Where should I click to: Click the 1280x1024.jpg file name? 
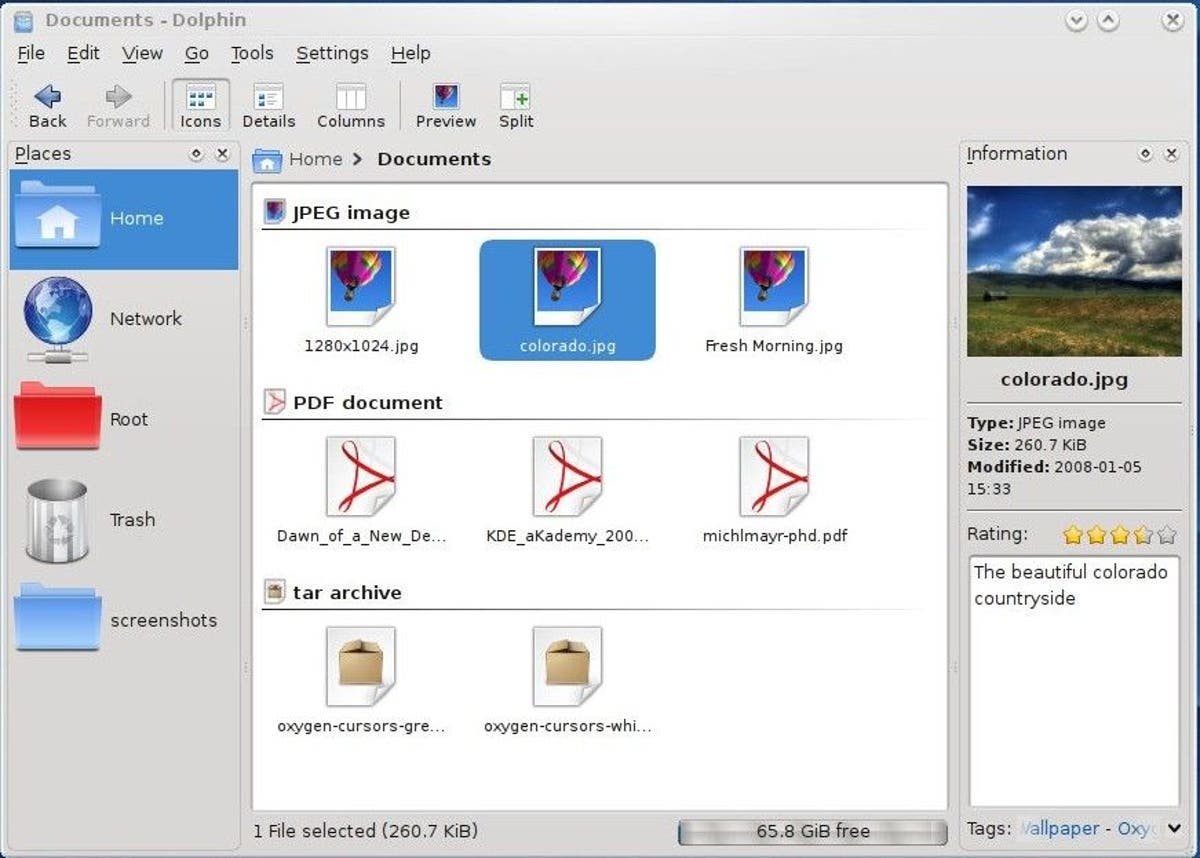[361, 347]
